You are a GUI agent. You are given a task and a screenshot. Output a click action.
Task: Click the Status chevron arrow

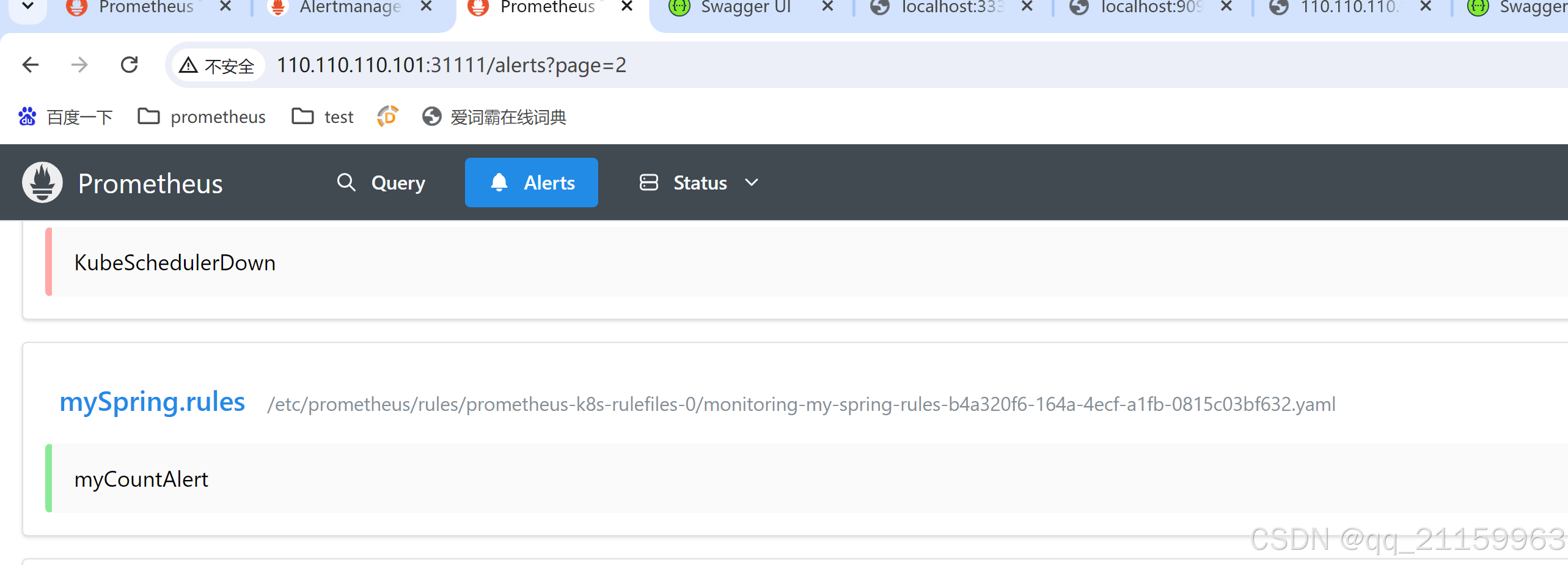pos(752,182)
